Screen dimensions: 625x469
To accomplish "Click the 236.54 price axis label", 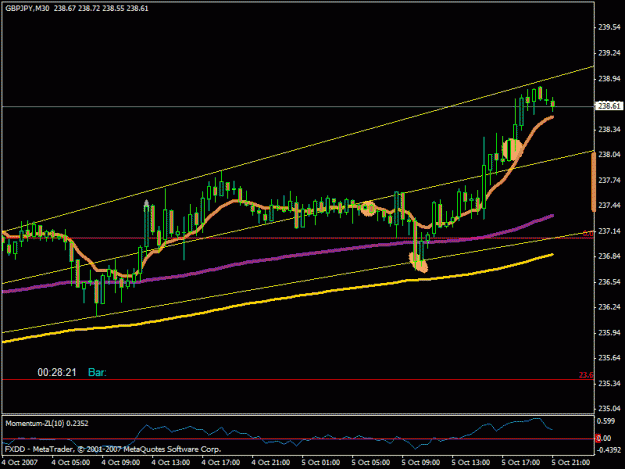I will (x=609, y=282).
